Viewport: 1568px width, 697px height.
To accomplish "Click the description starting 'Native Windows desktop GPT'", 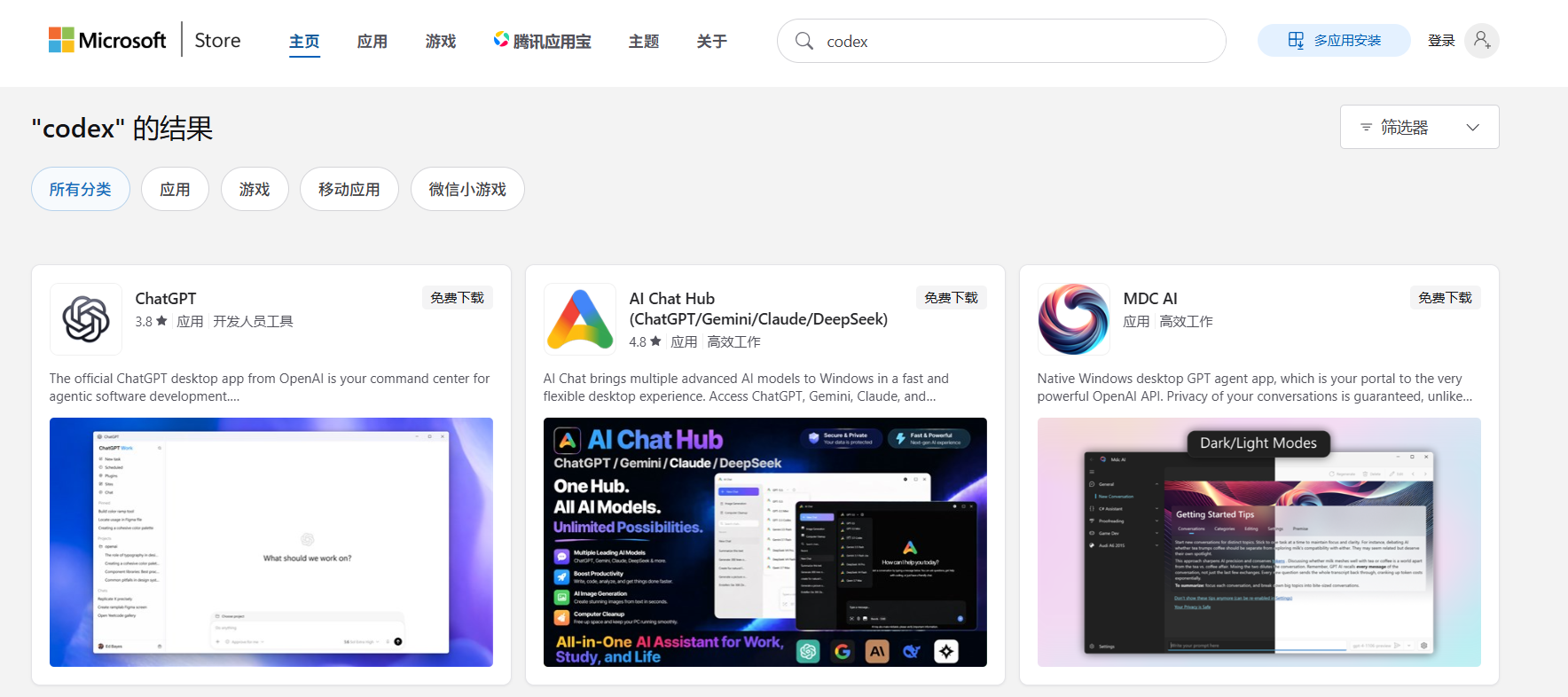I will [1255, 388].
